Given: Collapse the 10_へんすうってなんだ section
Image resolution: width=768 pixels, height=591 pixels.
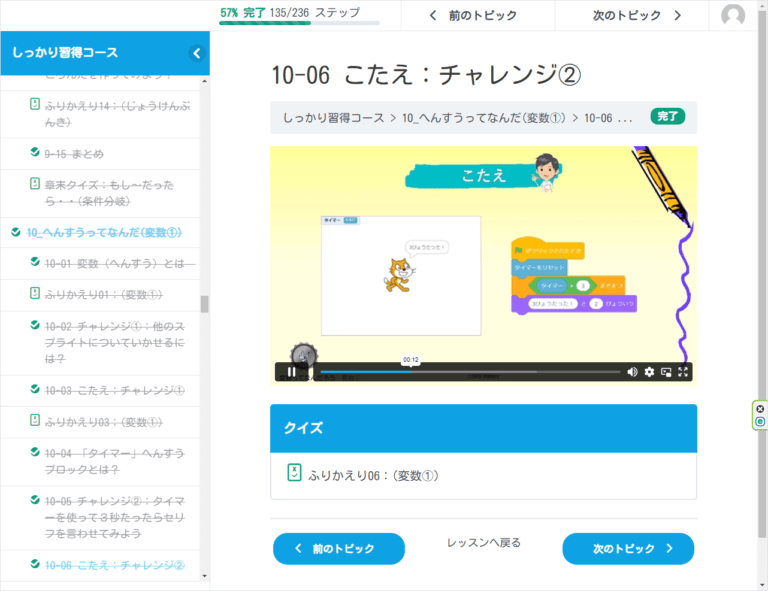Looking at the screenshot, I should [15, 232].
